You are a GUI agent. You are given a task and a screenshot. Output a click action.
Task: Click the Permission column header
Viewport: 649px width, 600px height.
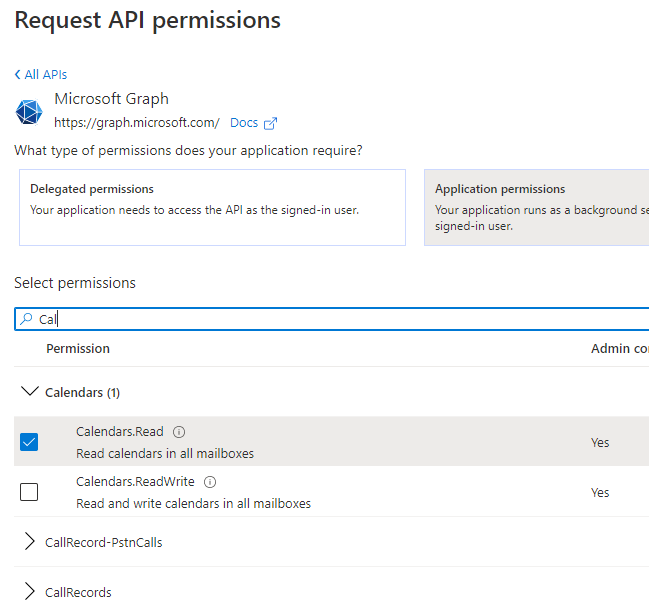click(78, 348)
